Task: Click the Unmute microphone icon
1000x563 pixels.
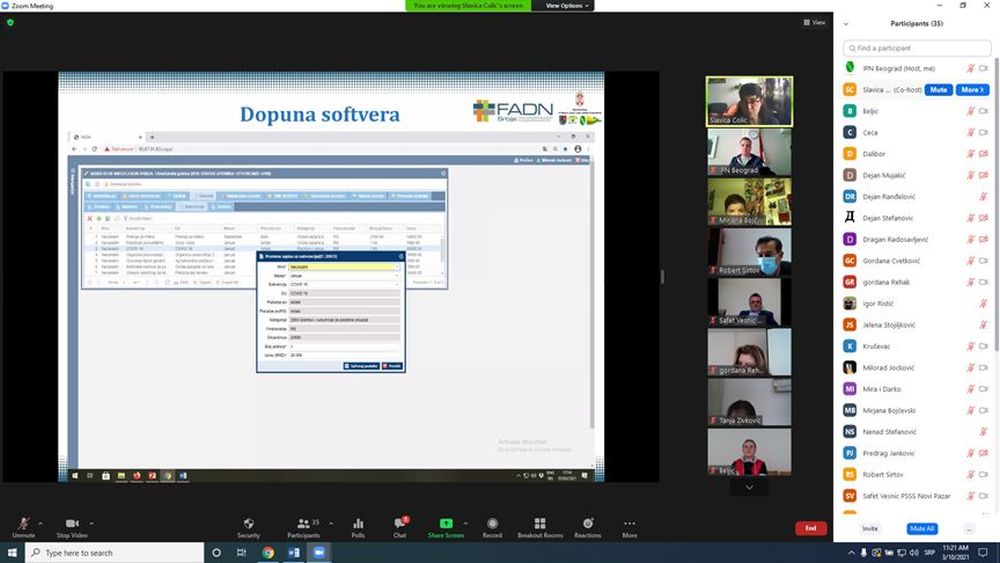Action: click(x=24, y=523)
